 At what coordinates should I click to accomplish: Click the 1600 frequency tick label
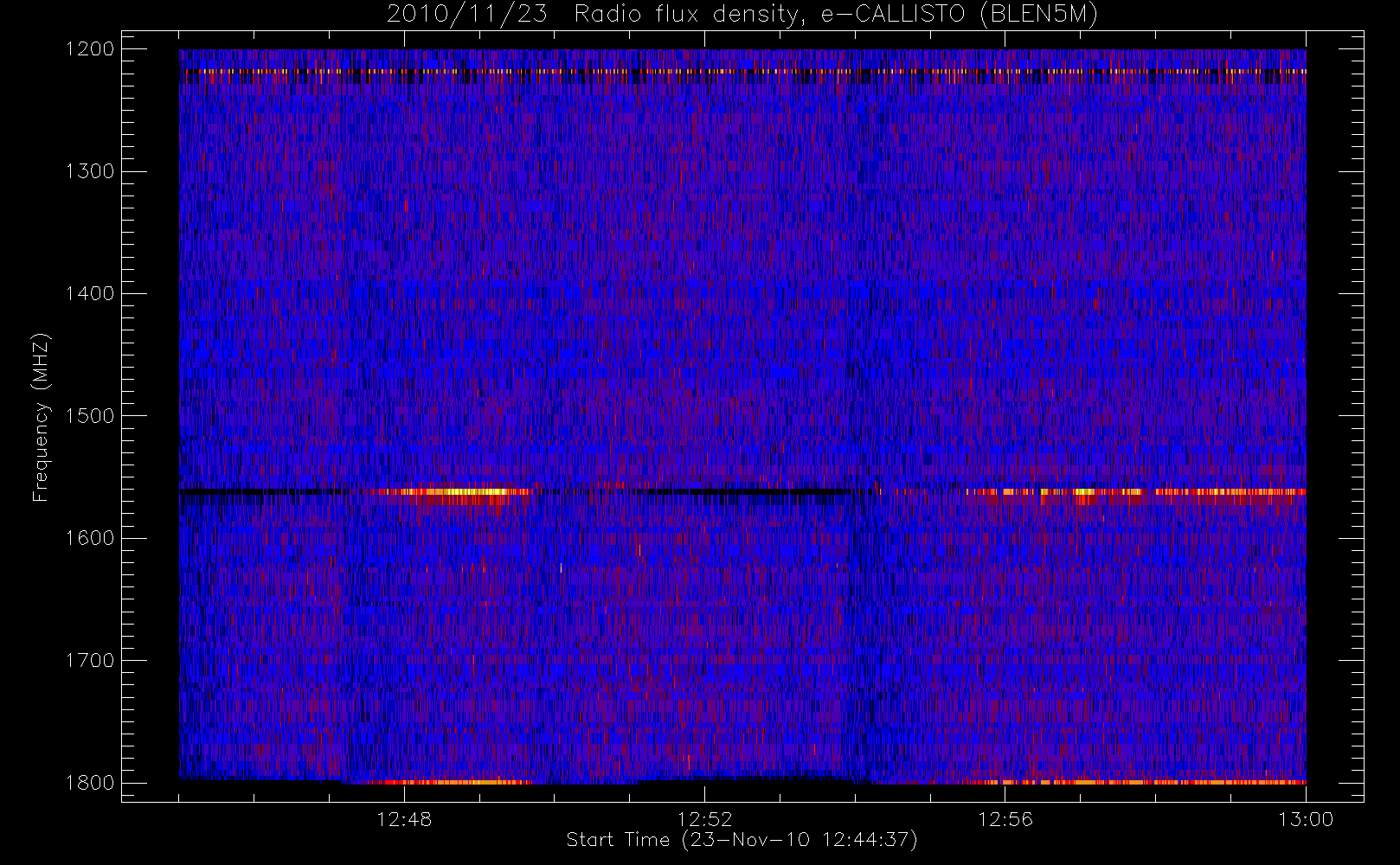tap(90, 538)
